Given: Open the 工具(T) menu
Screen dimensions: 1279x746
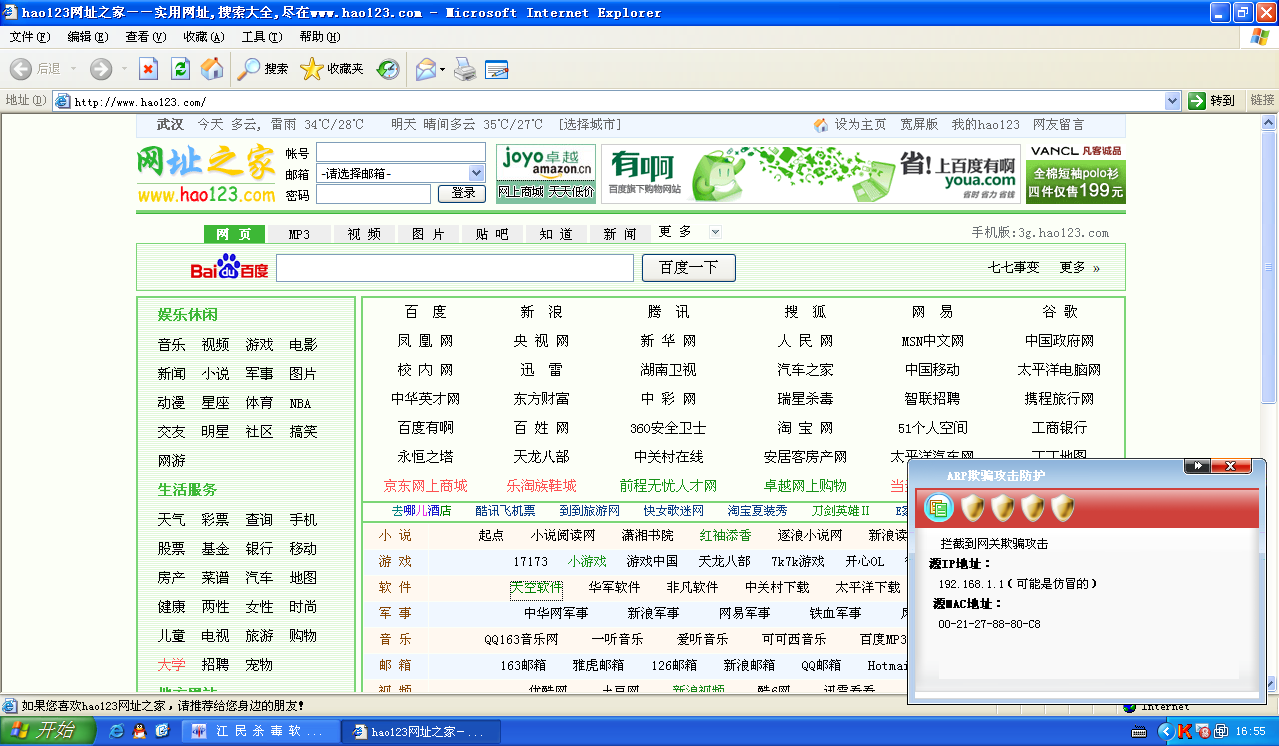Looking at the screenshot, I should pyautogui.click(x=262, y=37).
